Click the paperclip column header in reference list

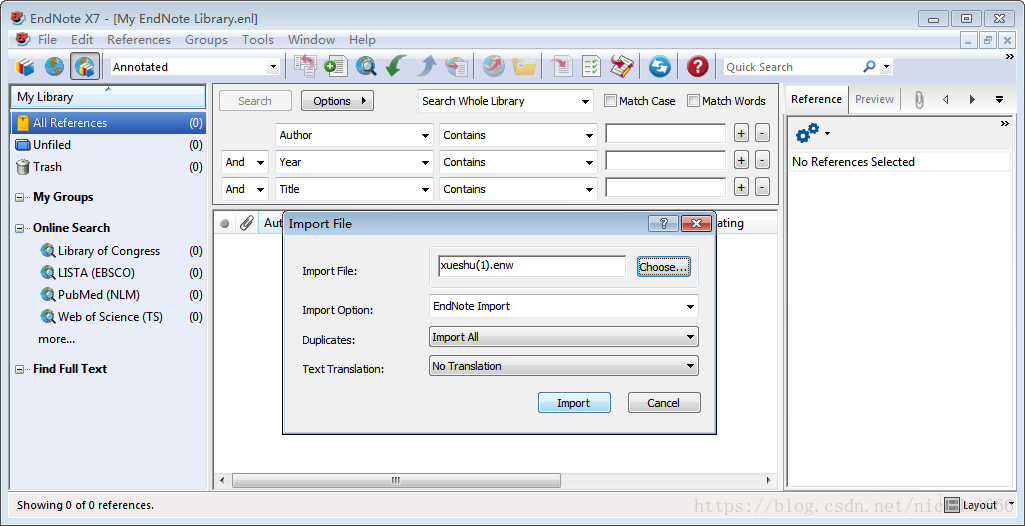pyautogui.click(x=246, y=223)
